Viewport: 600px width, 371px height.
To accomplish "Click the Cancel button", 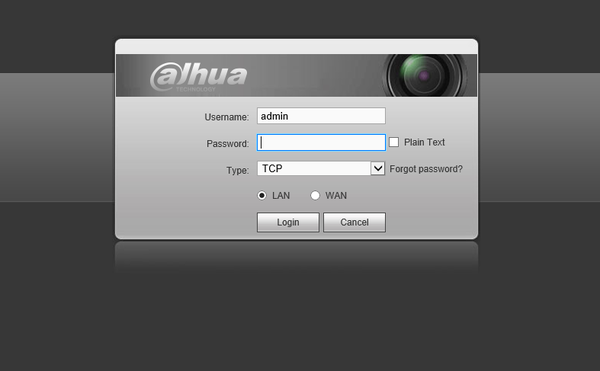I will 354,222.
